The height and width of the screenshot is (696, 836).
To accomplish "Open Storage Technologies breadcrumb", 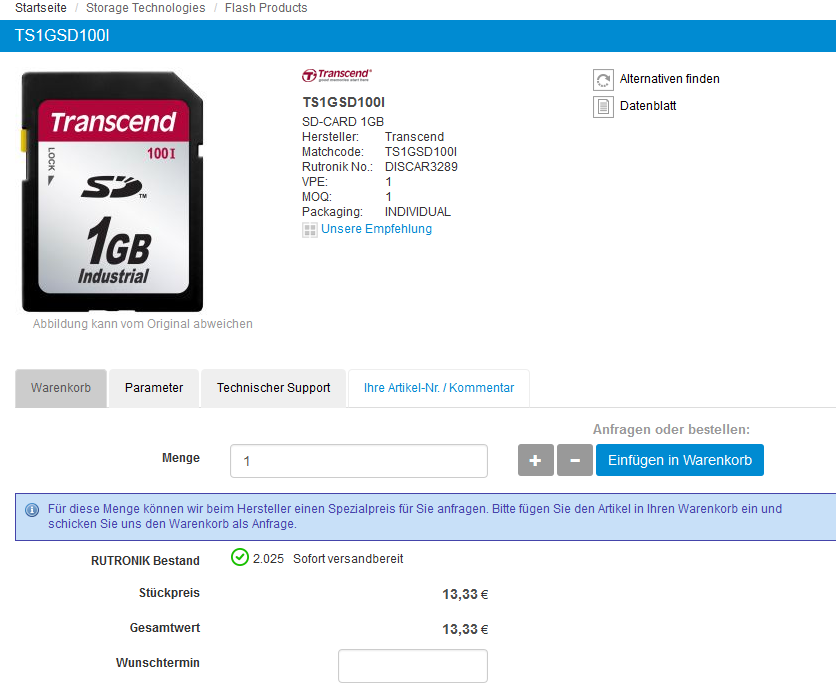I will coord(146,8).
